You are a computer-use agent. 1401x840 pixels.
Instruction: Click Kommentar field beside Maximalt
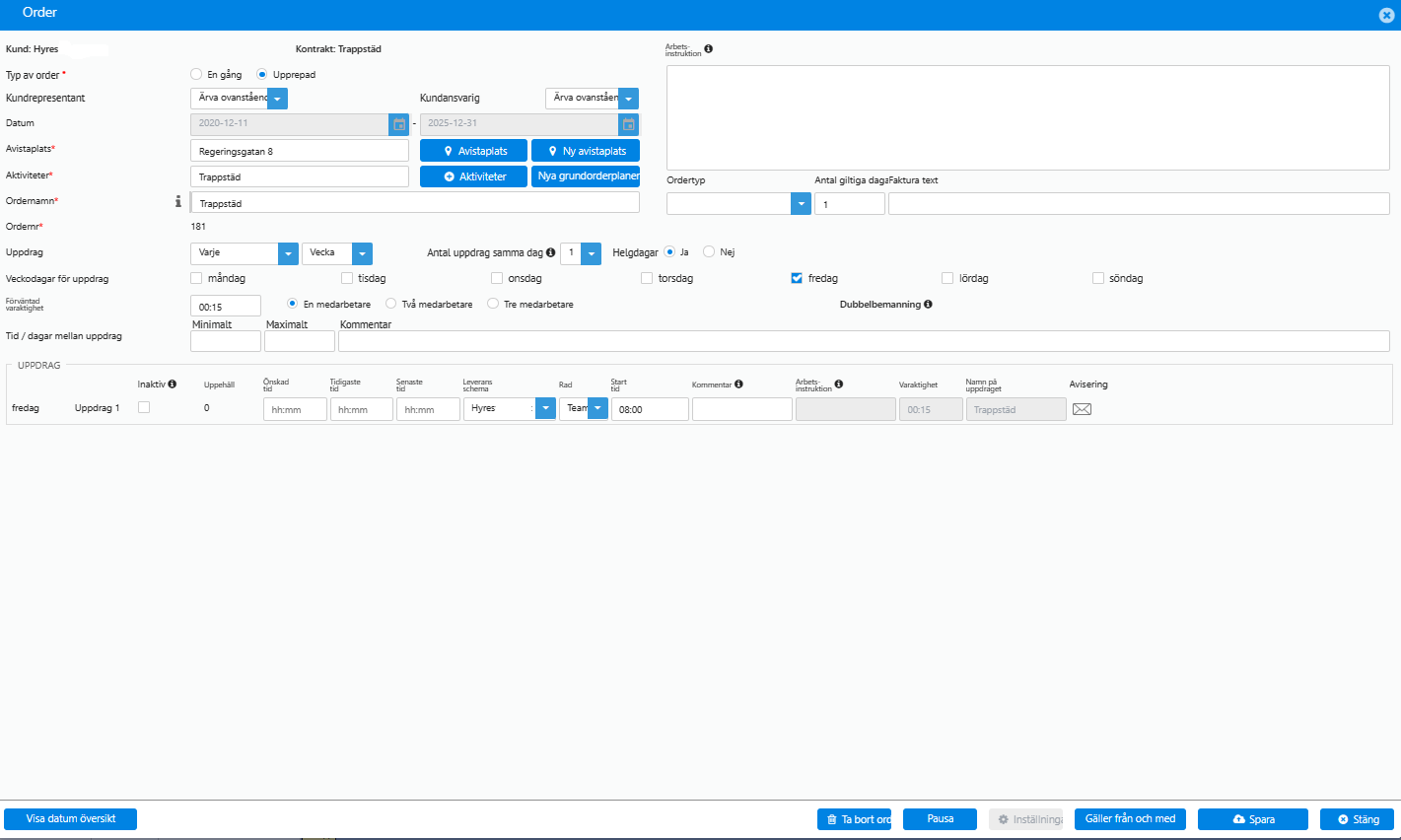[x=864, y=341]
